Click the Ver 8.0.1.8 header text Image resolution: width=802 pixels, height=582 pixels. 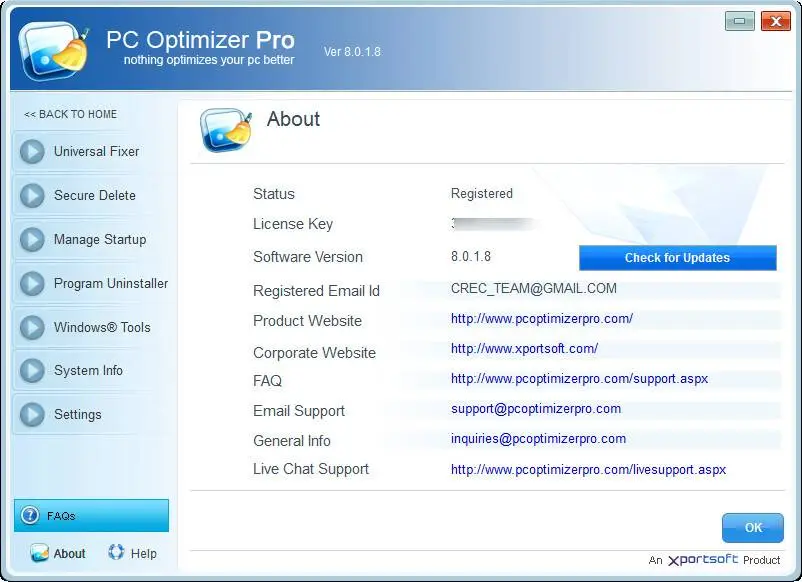coord(352,52)
